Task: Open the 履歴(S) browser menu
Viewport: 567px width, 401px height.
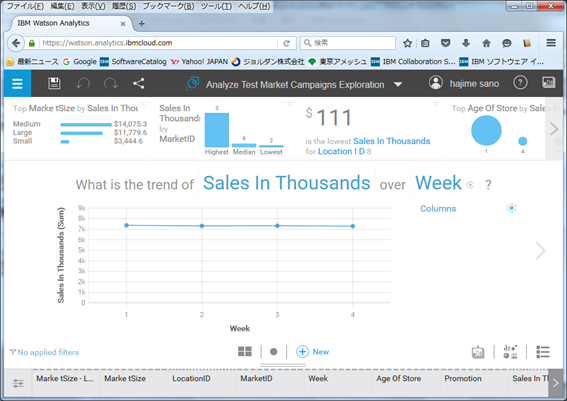Action: (x=124, y=6)
